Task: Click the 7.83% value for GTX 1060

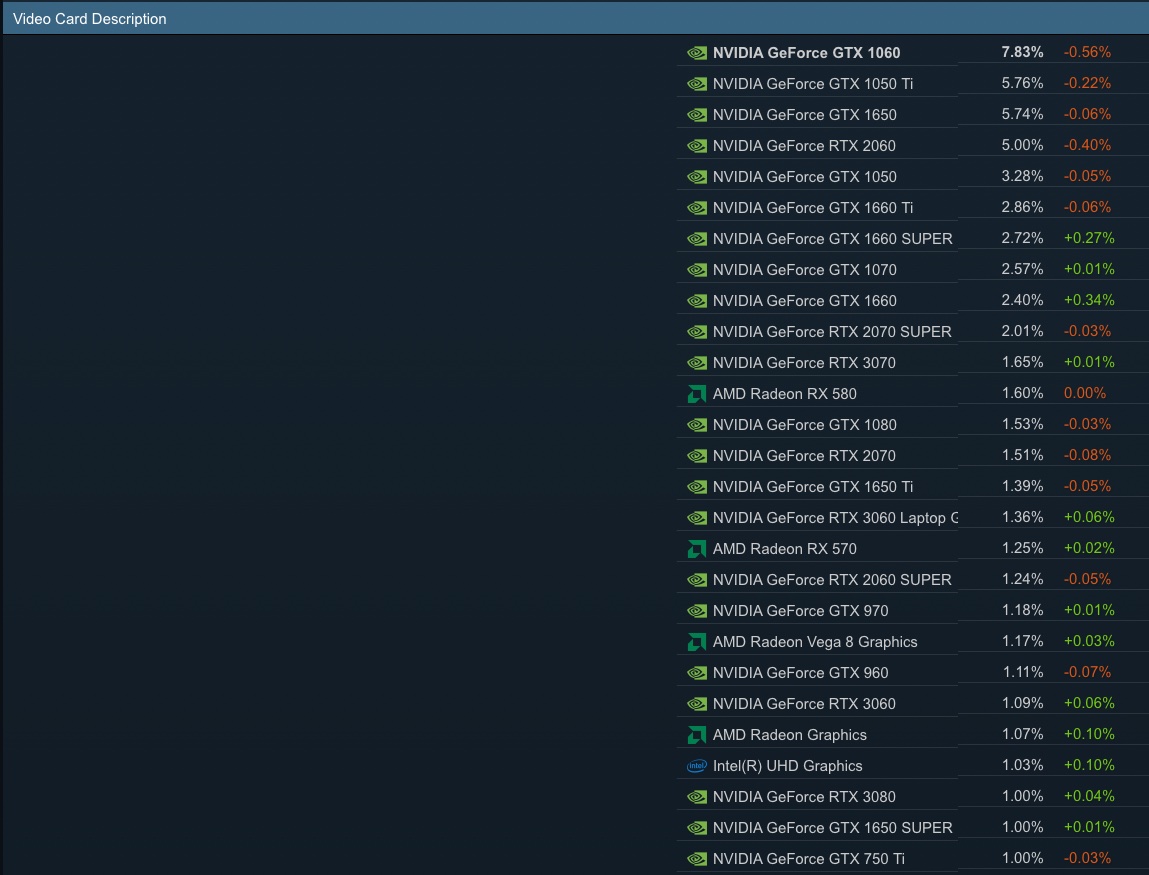Action: 1022,52
